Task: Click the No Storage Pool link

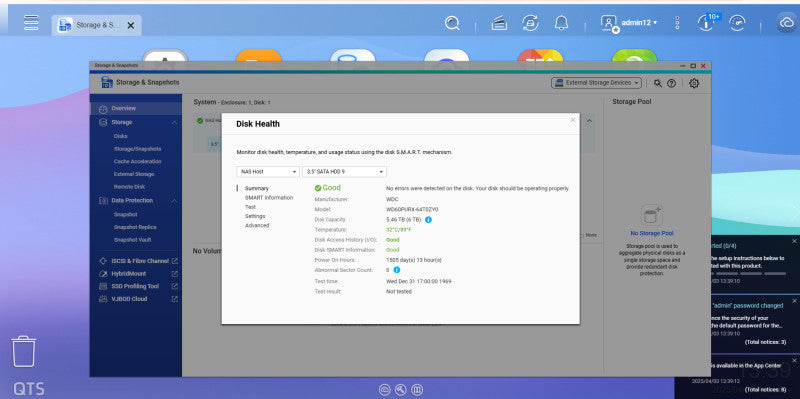Action: point(652,233)
